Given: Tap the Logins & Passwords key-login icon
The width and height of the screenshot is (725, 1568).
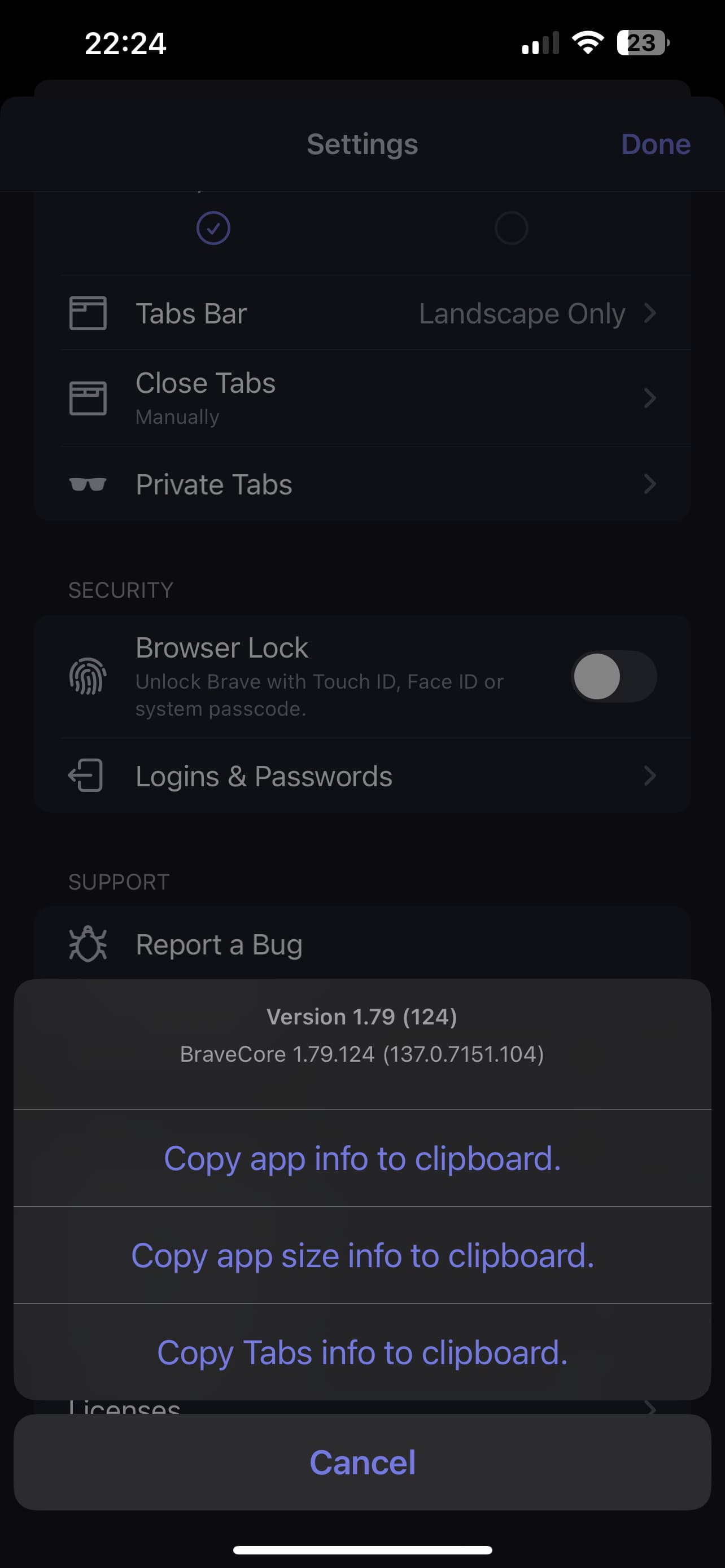Looking at the screenshot, I should [x=86, y=776].
